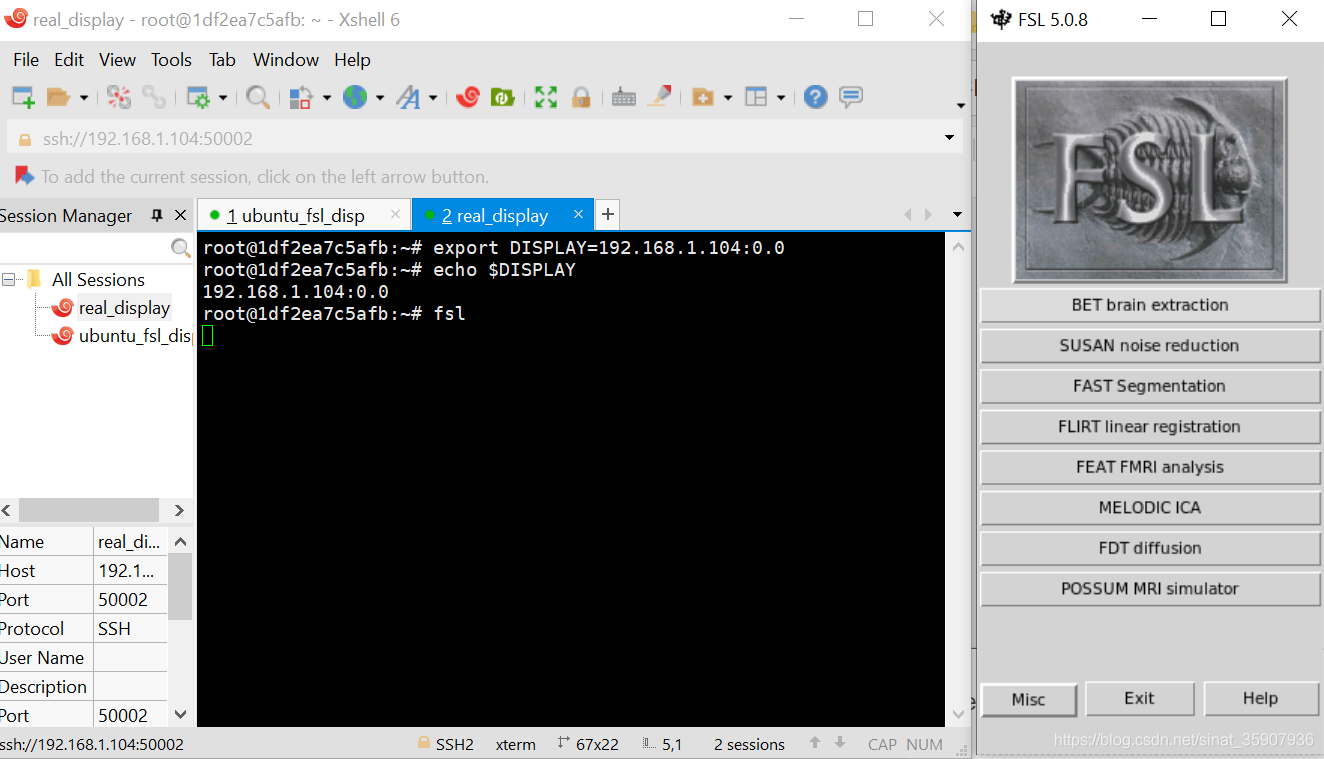Close the ubuntu_fsl_disp tab
Viewport: 1324px width, 759px height.
tap(395, 214)
